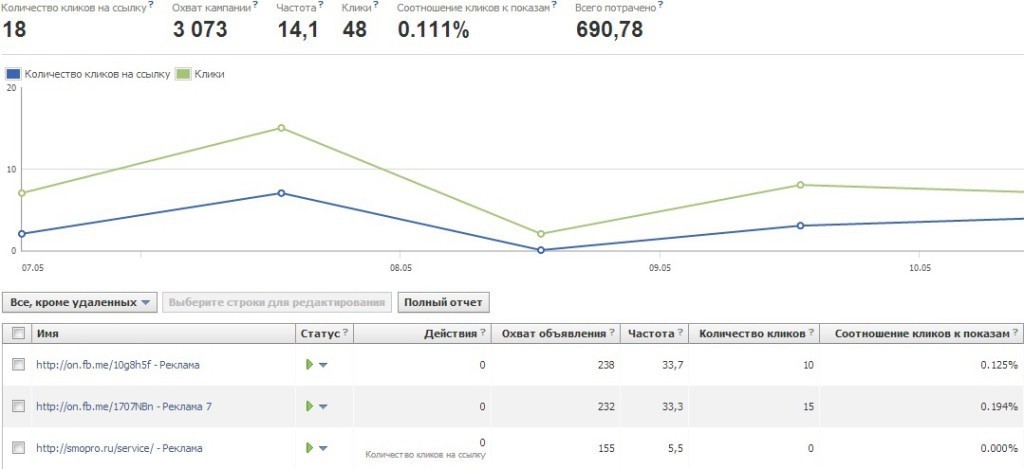1024x469 pixels.
Task: Open help icon in Охват объявления column header
Action: [612, 332]
